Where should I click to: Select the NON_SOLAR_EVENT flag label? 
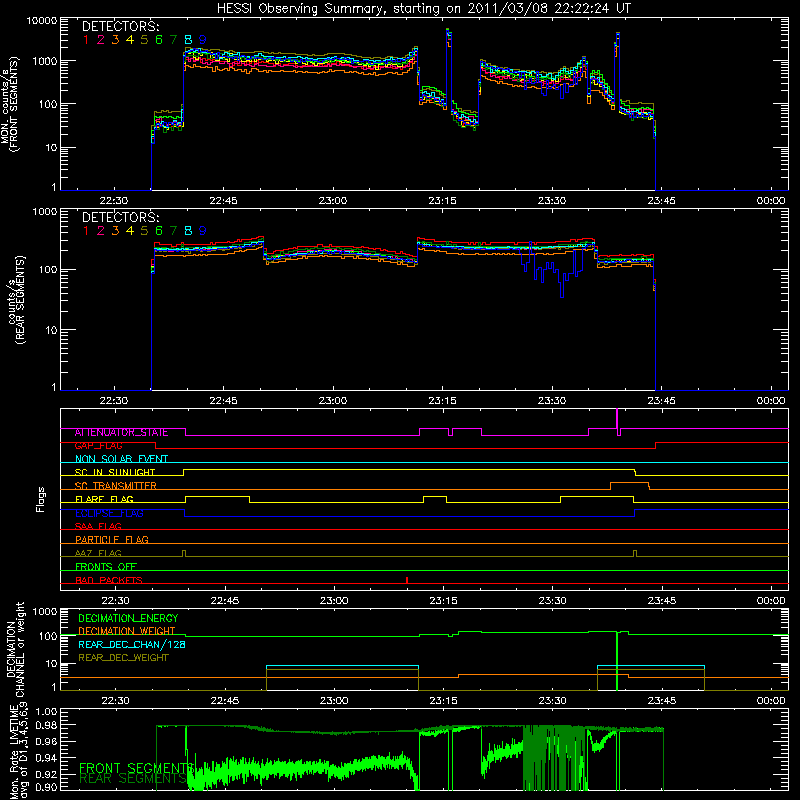click(x=121, y=459)
